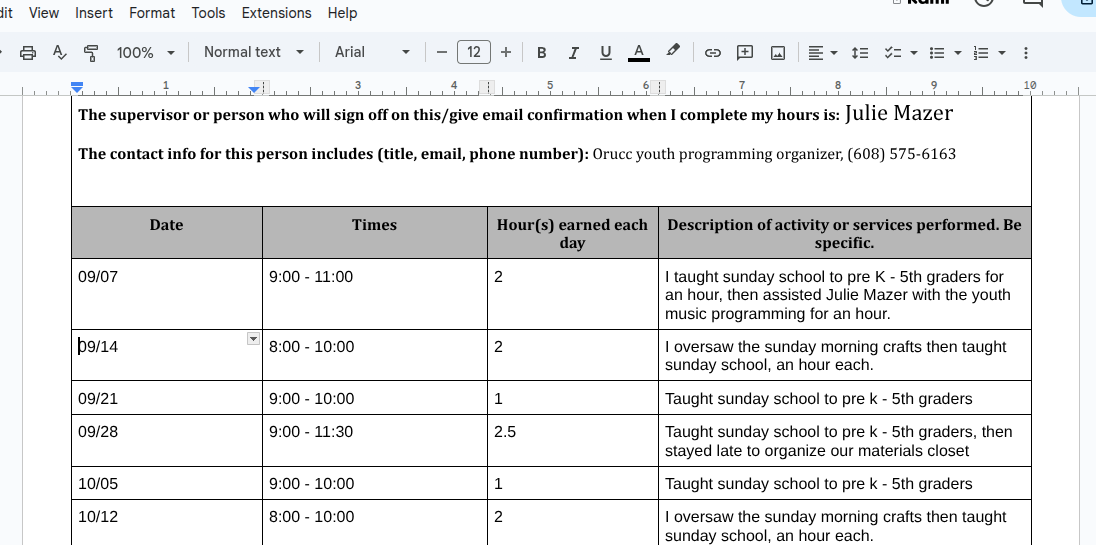Toggle underline formatting
The image size is (1096, 545).
click(x=605, y=52)
